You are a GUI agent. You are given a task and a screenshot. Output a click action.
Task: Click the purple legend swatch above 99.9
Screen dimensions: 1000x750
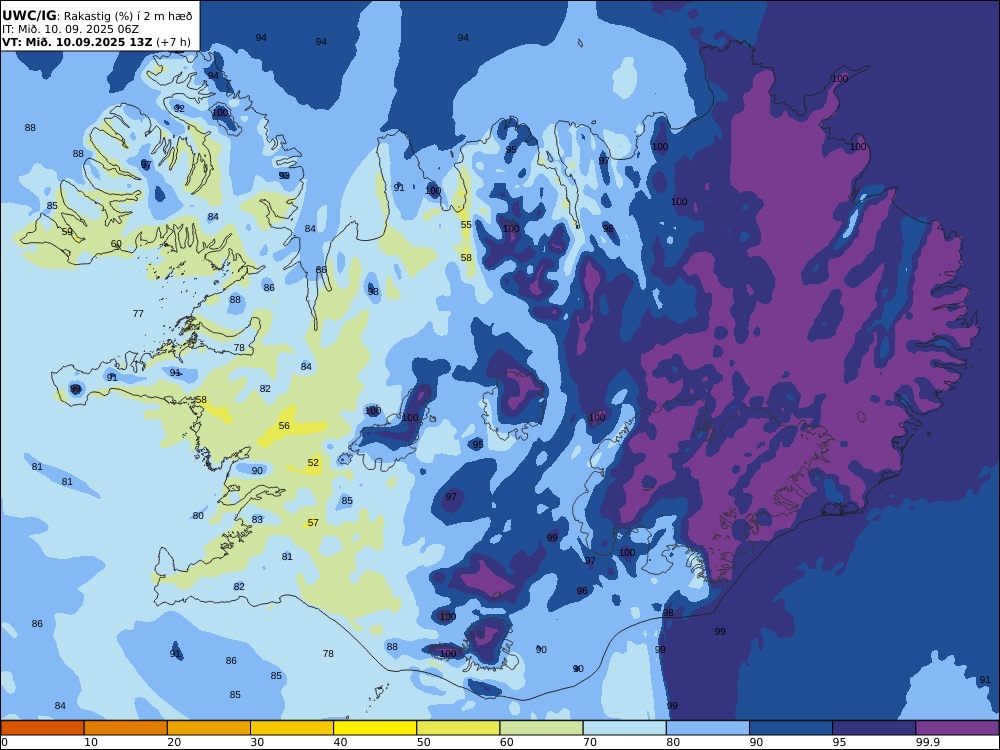pyautogui.click(x=957, y=728)
